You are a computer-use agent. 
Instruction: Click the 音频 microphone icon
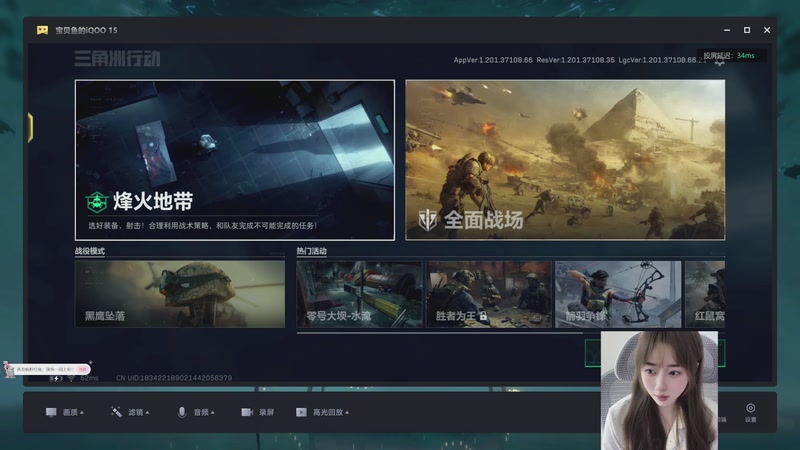182,412
